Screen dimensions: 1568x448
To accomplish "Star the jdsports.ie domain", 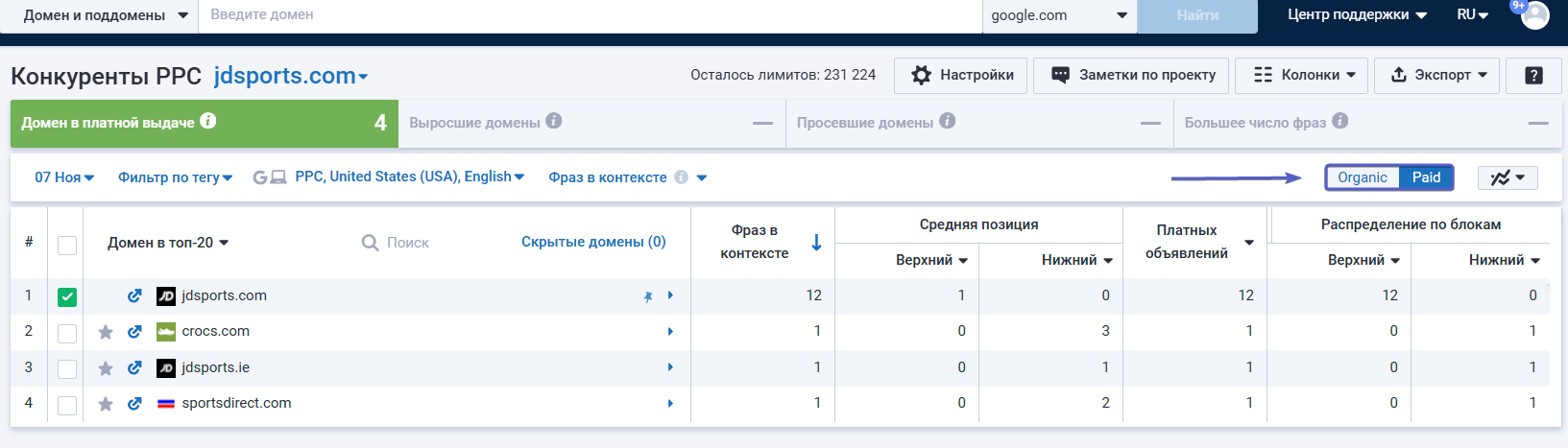I will [x=106, y=367].
